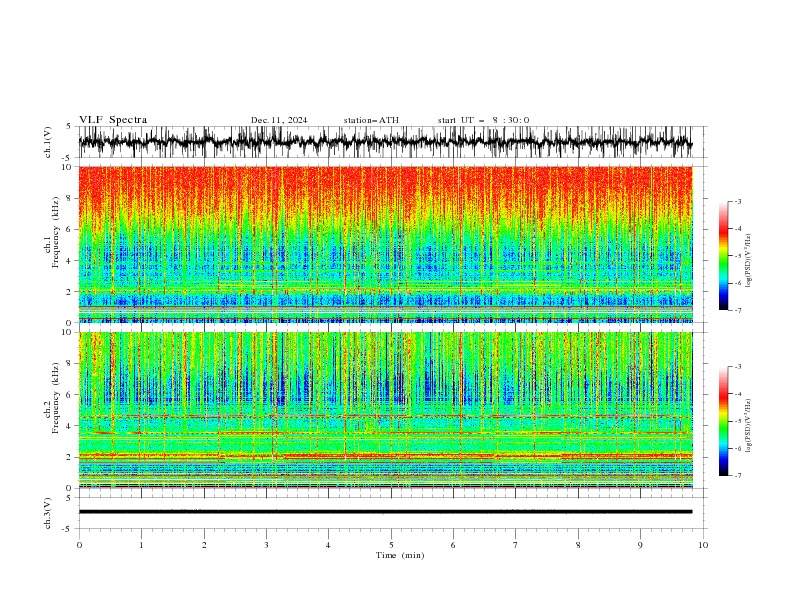This screenshot has height=612, width=792.
Task: Click the 'station=ATH' label
Action: click(x=371, y=120)
